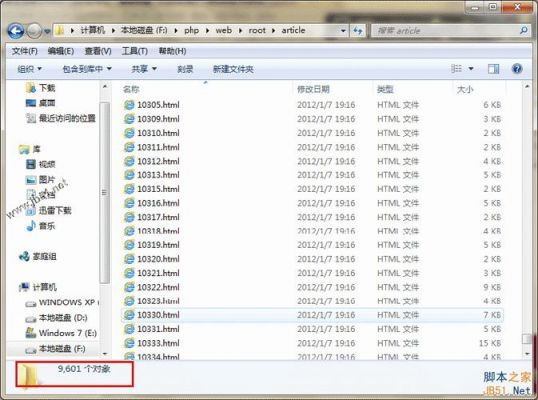Viewport: 538px width, 400px height.
Task: Expand the arrow after php in breadcrumb
Action: tap(208, 31)
